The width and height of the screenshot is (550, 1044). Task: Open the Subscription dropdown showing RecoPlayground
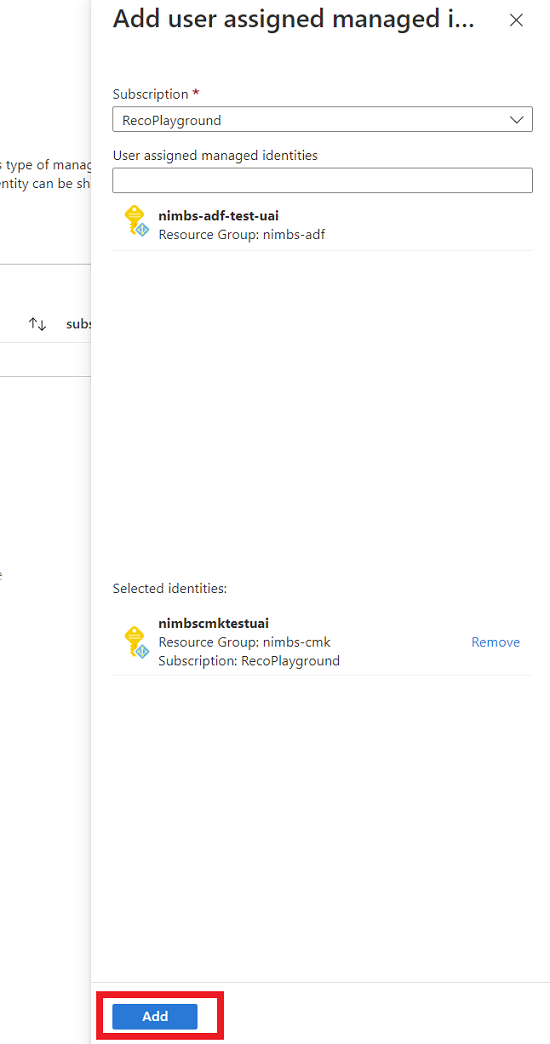[322, 120]
